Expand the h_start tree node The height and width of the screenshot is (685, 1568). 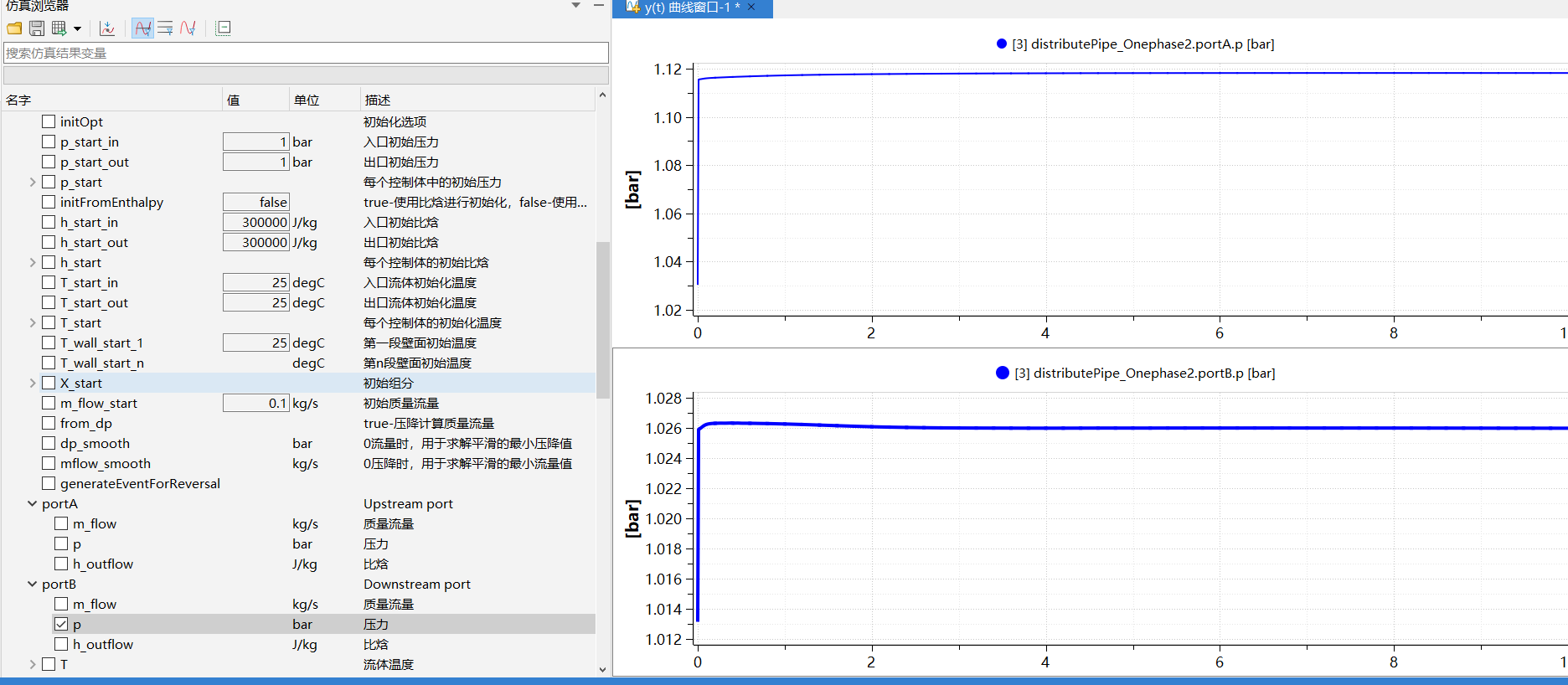coord(33,262)
